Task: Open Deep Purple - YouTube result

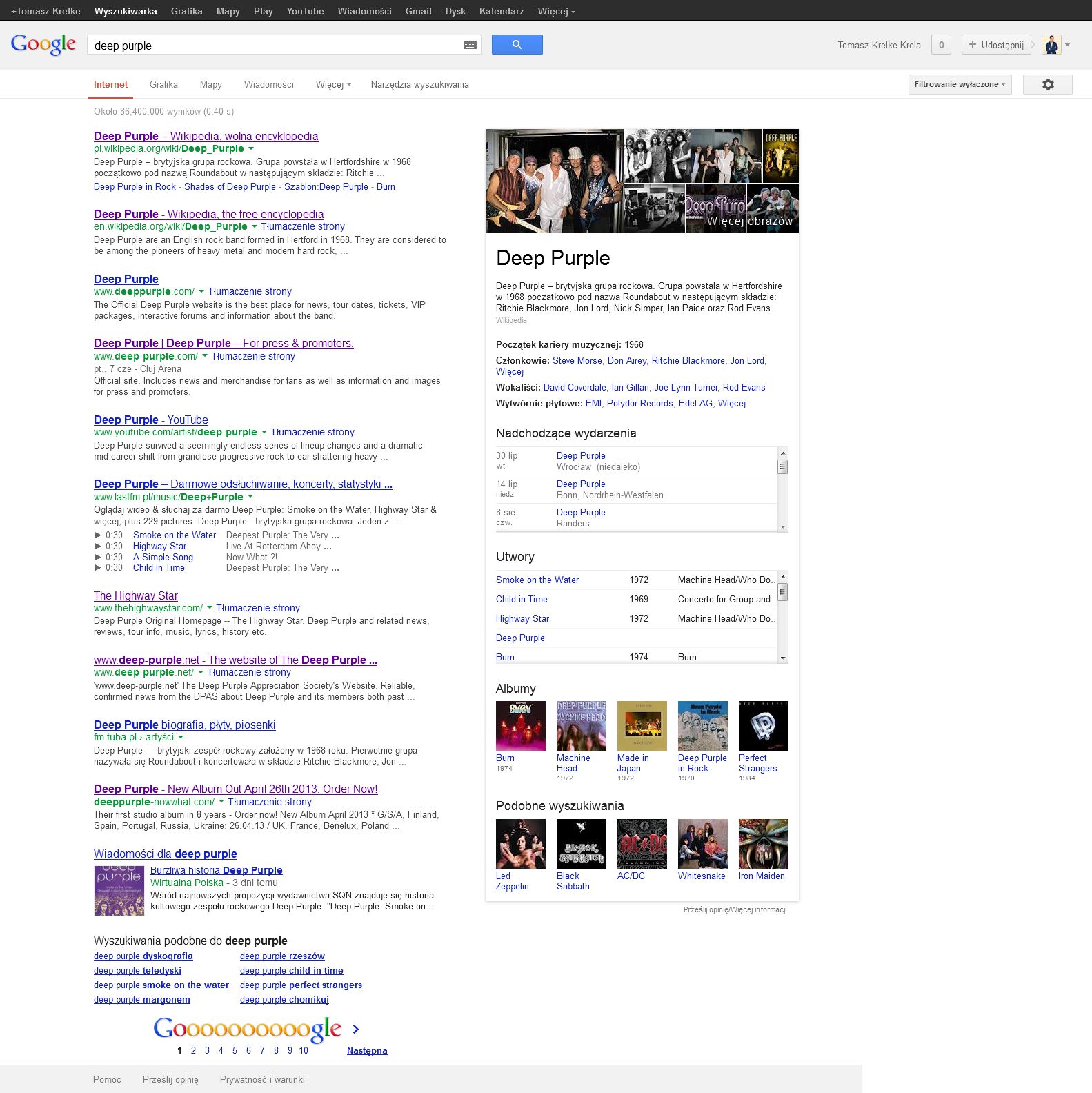Action: pos(151,420)
